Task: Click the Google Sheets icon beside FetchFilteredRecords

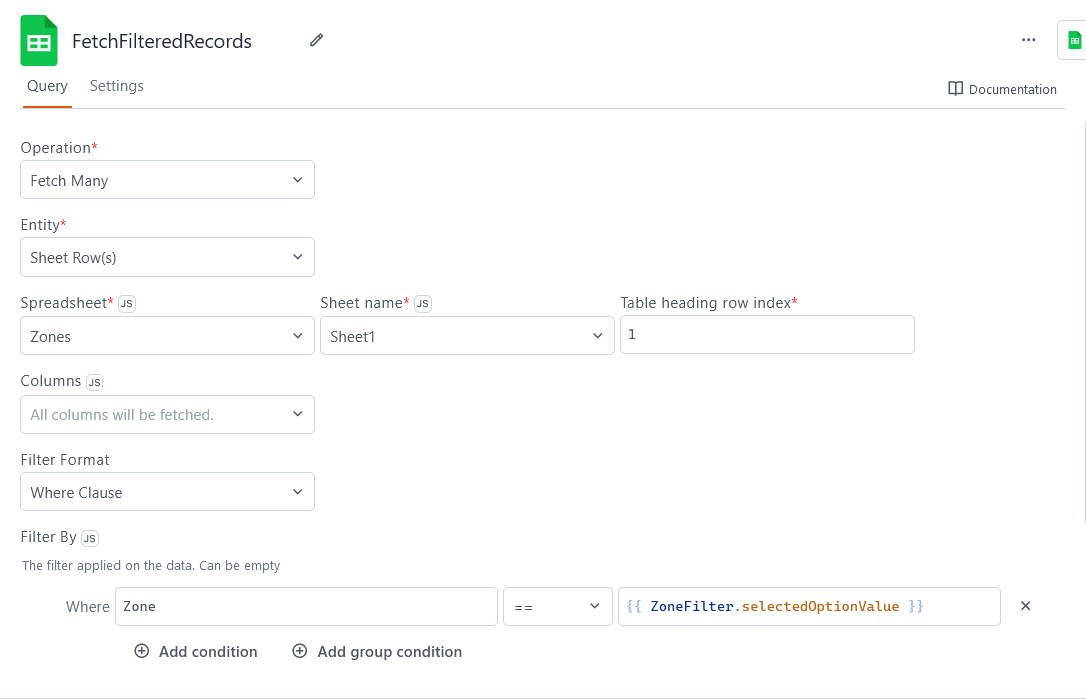Action: [x=39, y=40]
